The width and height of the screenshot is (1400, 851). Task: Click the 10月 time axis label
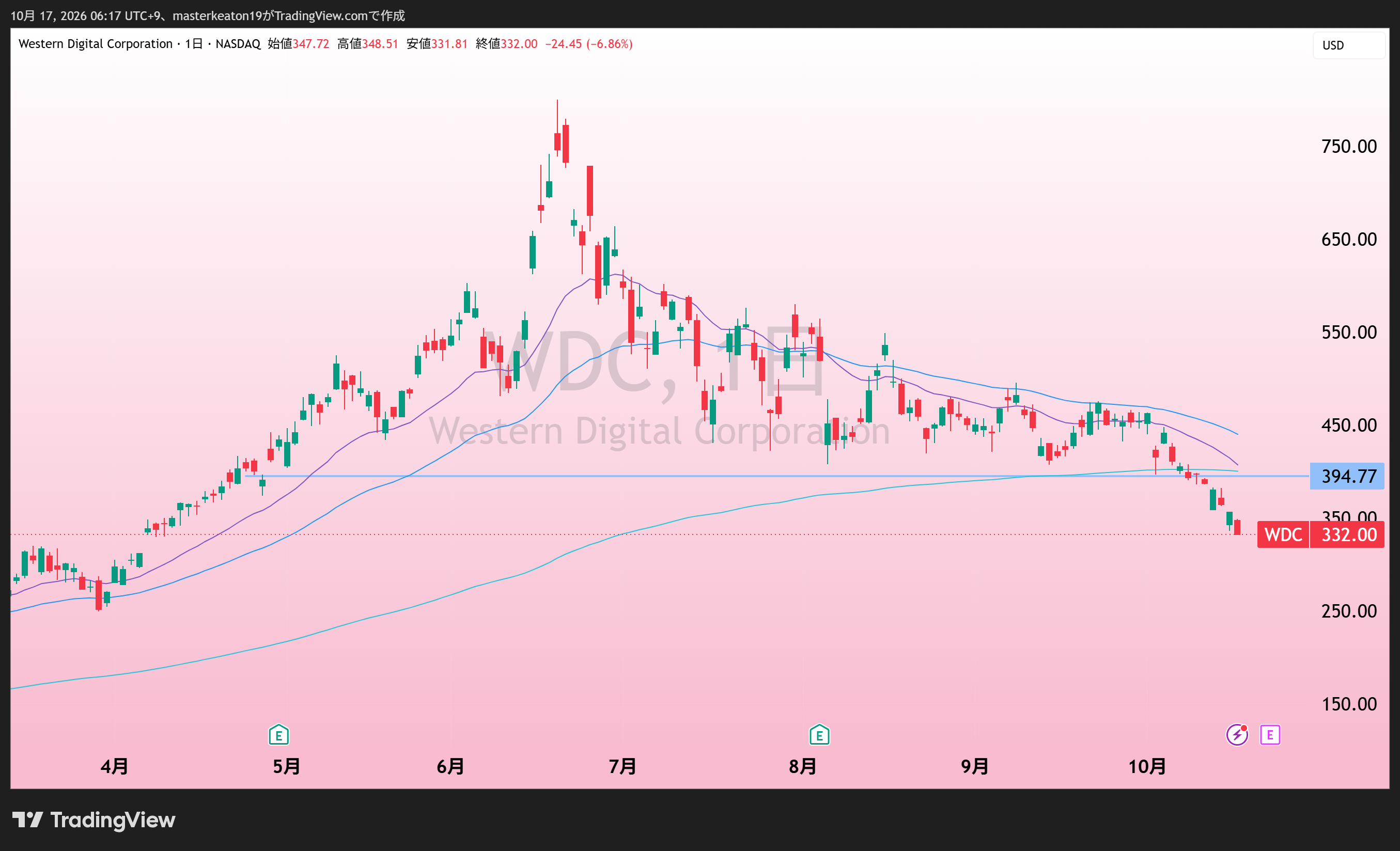(x=1147, y=767)
